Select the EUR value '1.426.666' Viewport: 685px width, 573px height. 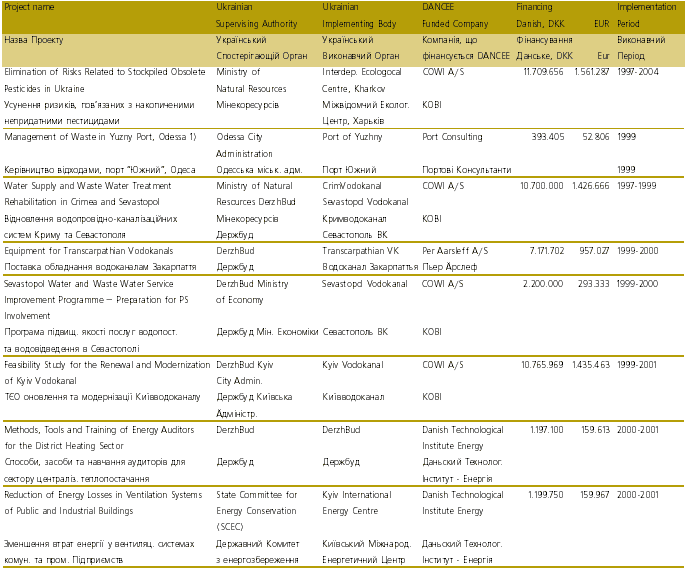591,186
